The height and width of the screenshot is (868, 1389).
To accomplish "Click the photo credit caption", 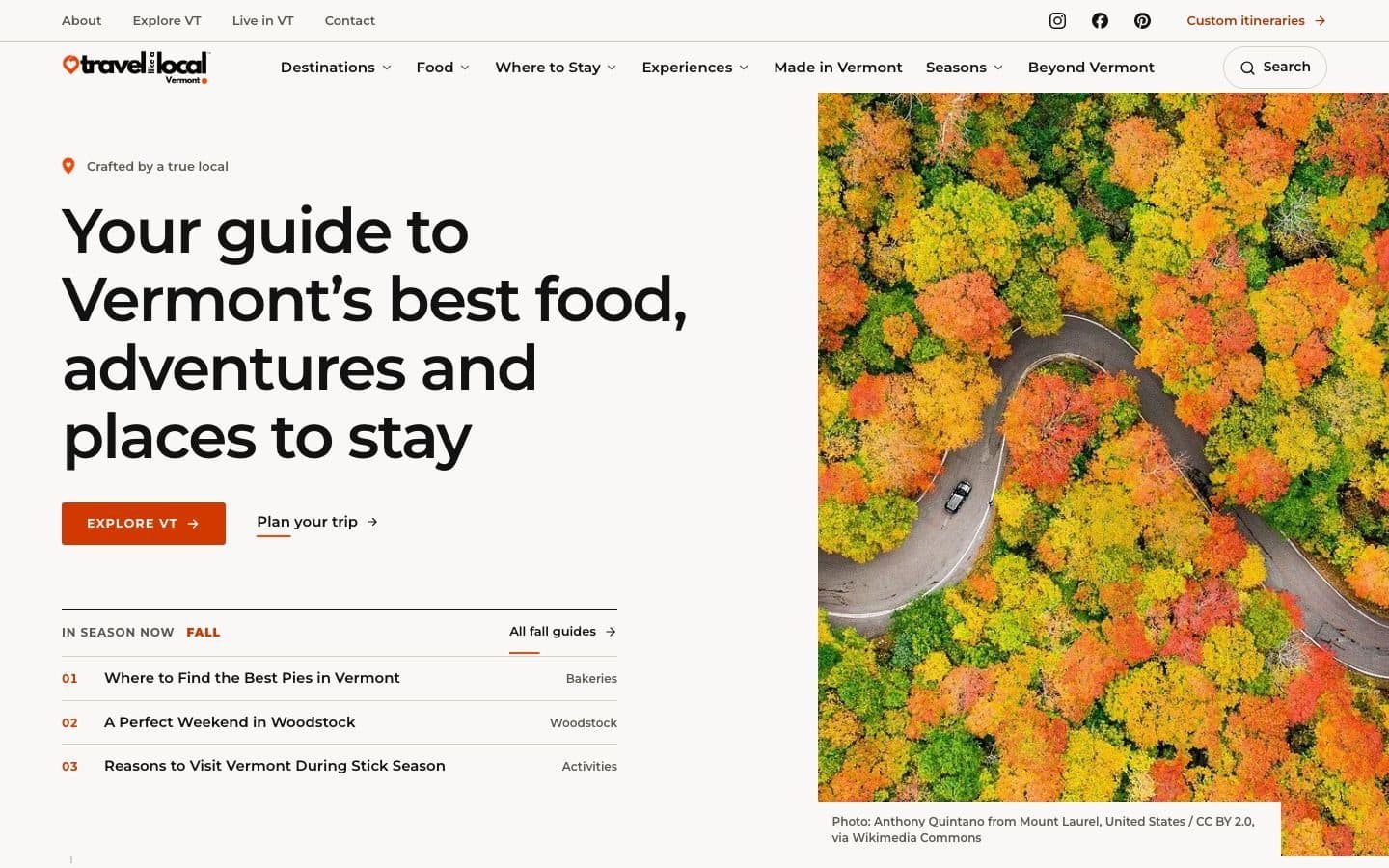I will (1044, 829).
